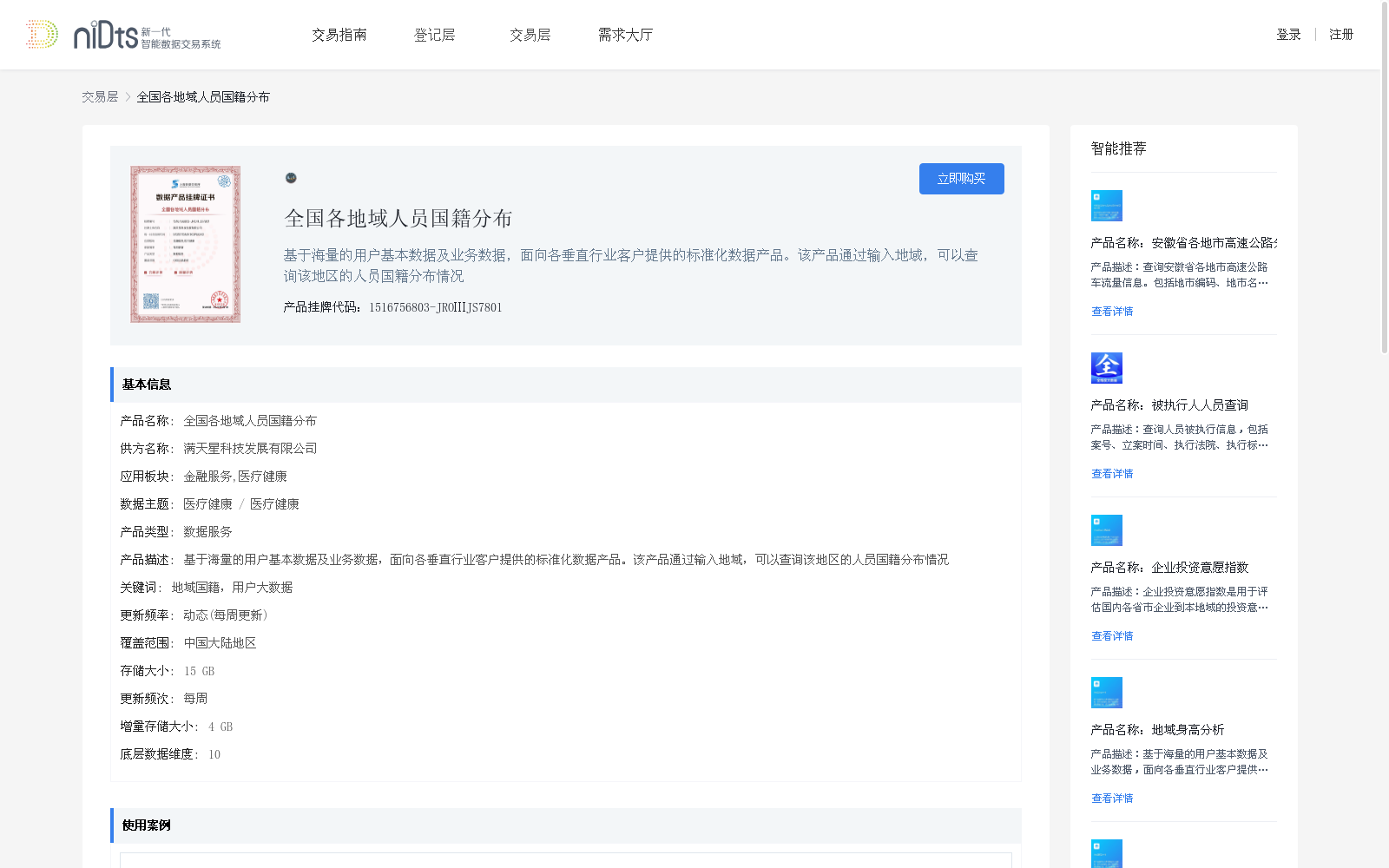Click the 安徽省各地市高速公路 recommendation icon
Screen dimensions: 1389x868
pyautogui.click(x=1107, y=206)
